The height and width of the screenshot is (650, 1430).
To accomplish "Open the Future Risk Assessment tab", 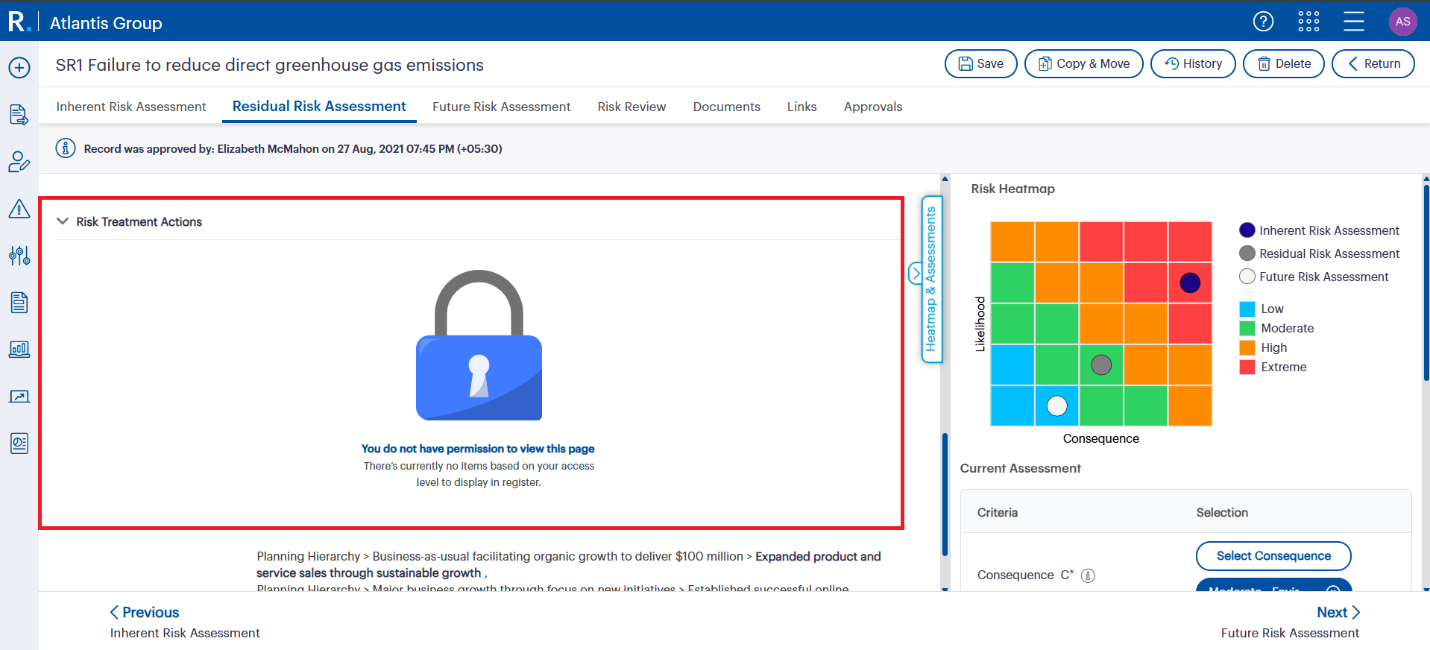I will pyautogui.click(x=501, y=106).
